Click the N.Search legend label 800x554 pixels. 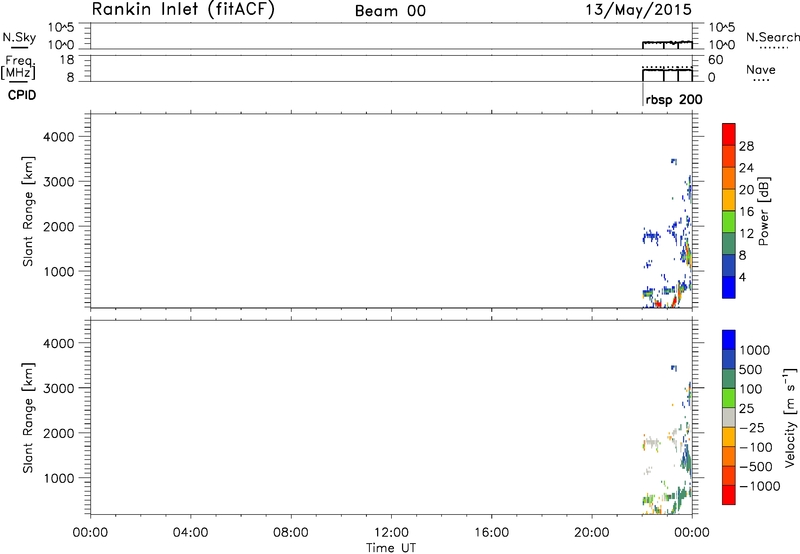click(773, 37)
